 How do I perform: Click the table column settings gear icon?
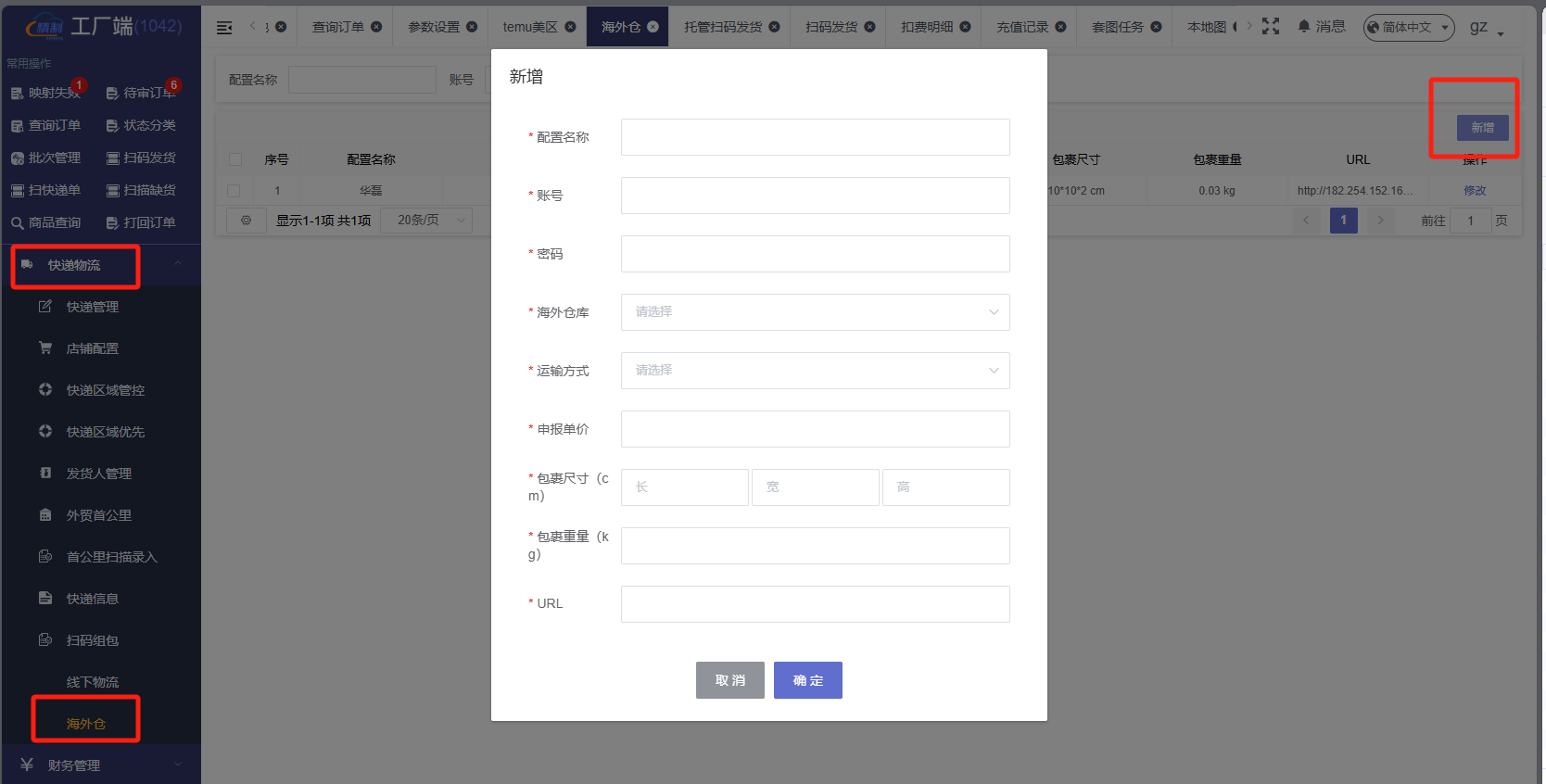point(246,221)
